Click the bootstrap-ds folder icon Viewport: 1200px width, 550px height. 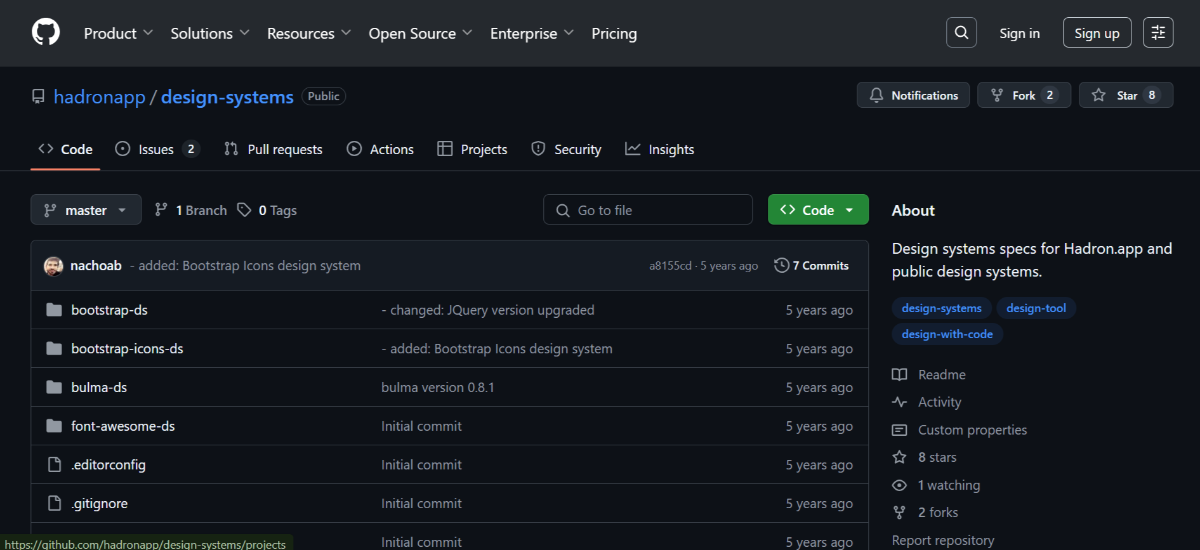[54, 310]
